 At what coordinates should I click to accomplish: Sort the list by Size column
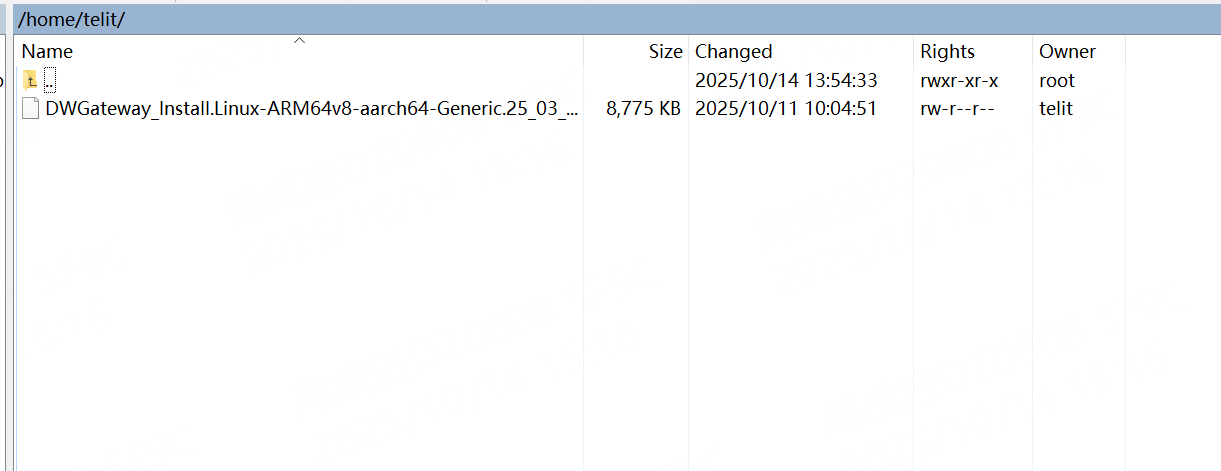[x=664, y=52]
